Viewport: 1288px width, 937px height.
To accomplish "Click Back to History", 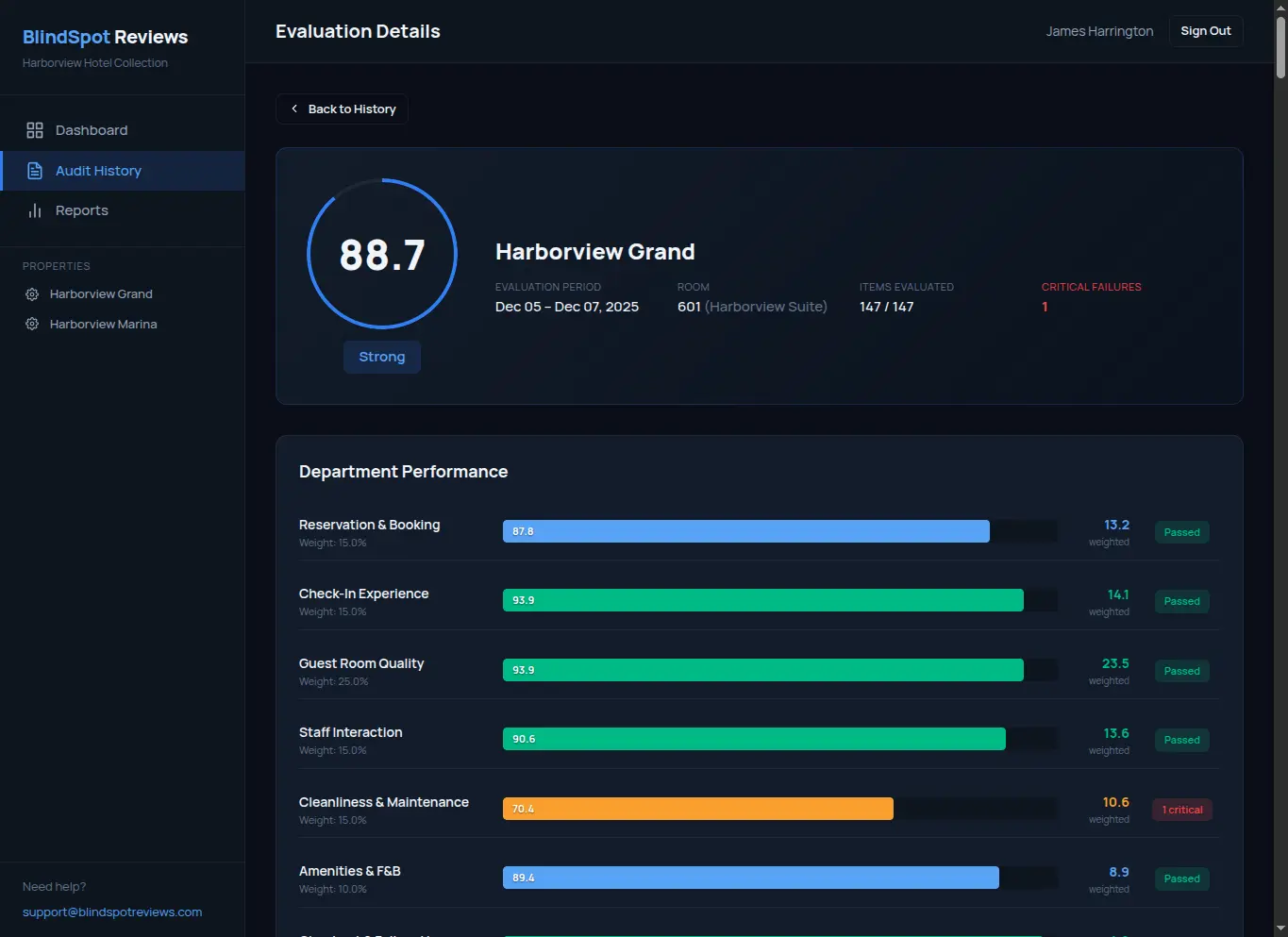I will 342,109.
